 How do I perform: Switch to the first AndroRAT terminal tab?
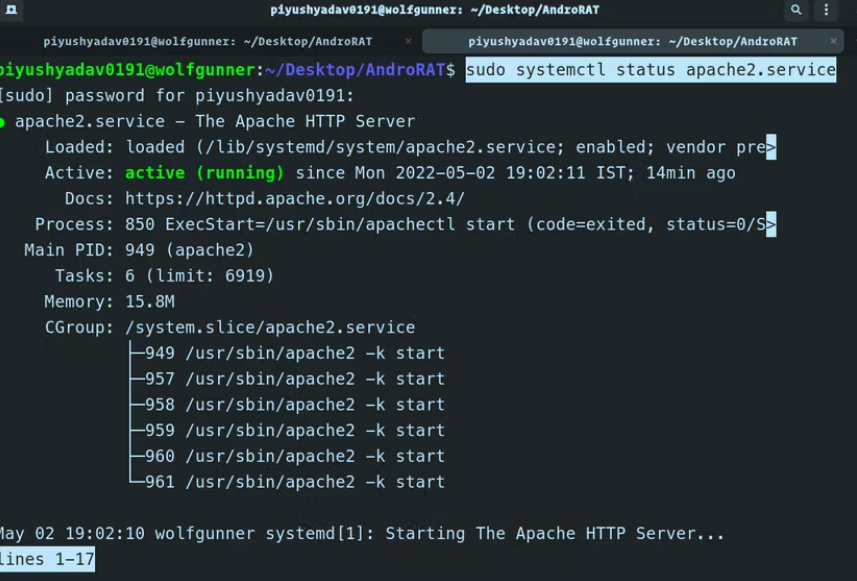coord(208,42)
